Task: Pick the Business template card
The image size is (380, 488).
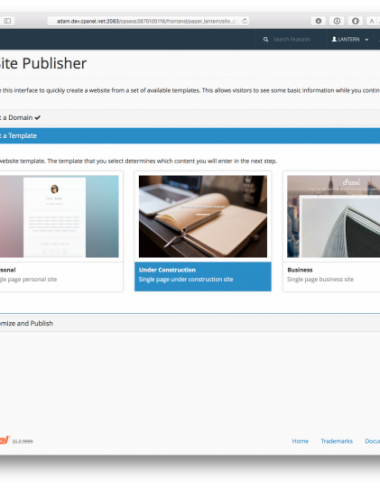Action: tap(331, 231)
